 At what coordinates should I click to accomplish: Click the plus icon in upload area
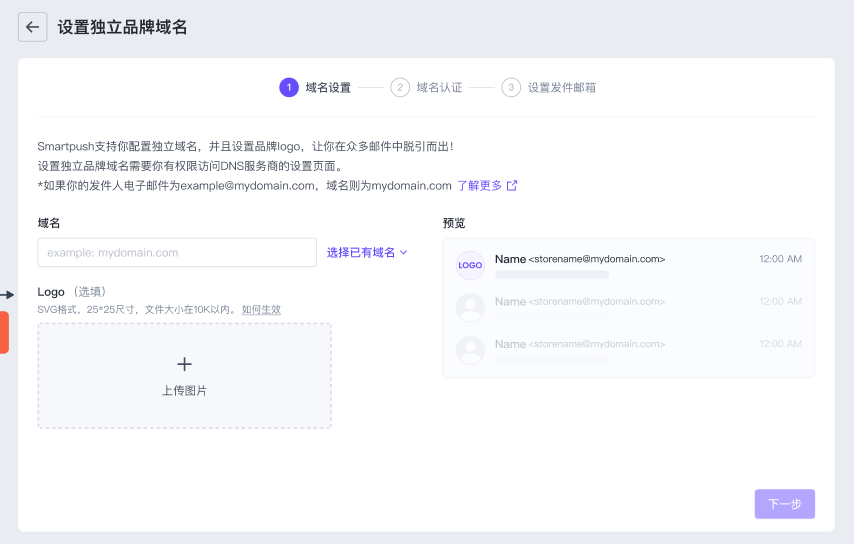(184, 364)
